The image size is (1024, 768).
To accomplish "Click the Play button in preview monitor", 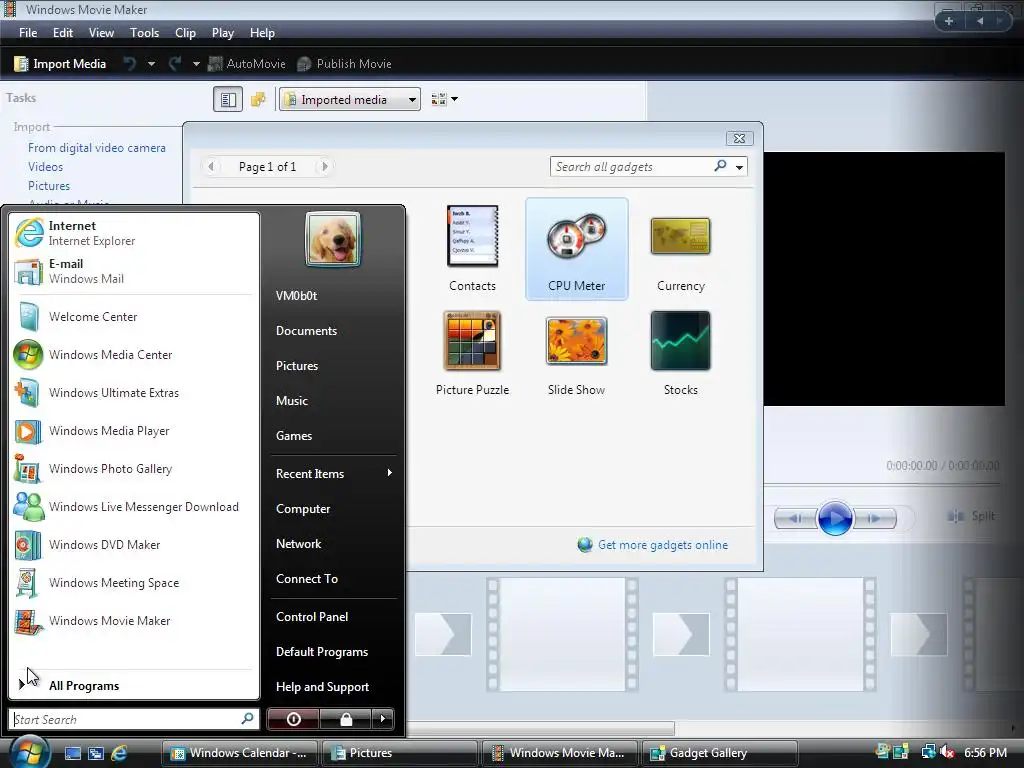I will (835, 519).
